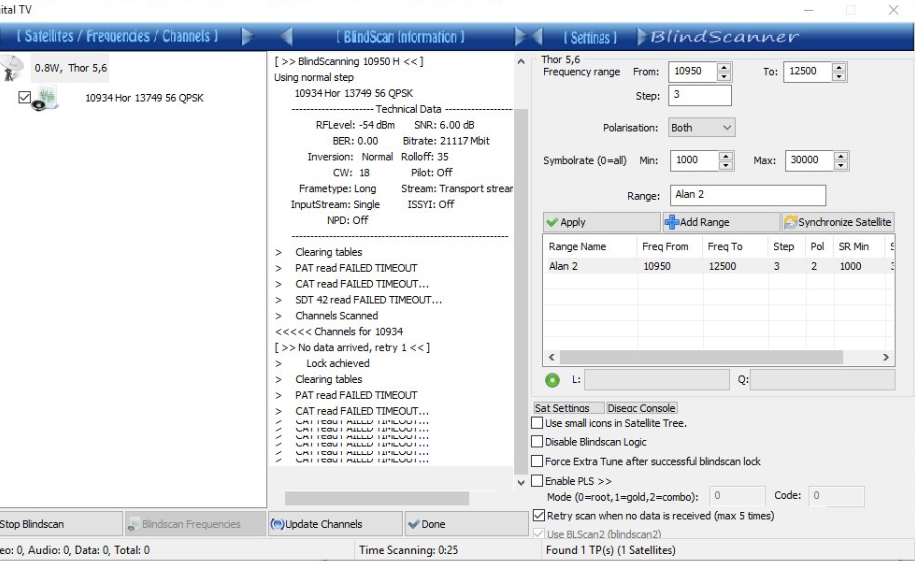Select the Alan 2 row in range table

(718, 266)
